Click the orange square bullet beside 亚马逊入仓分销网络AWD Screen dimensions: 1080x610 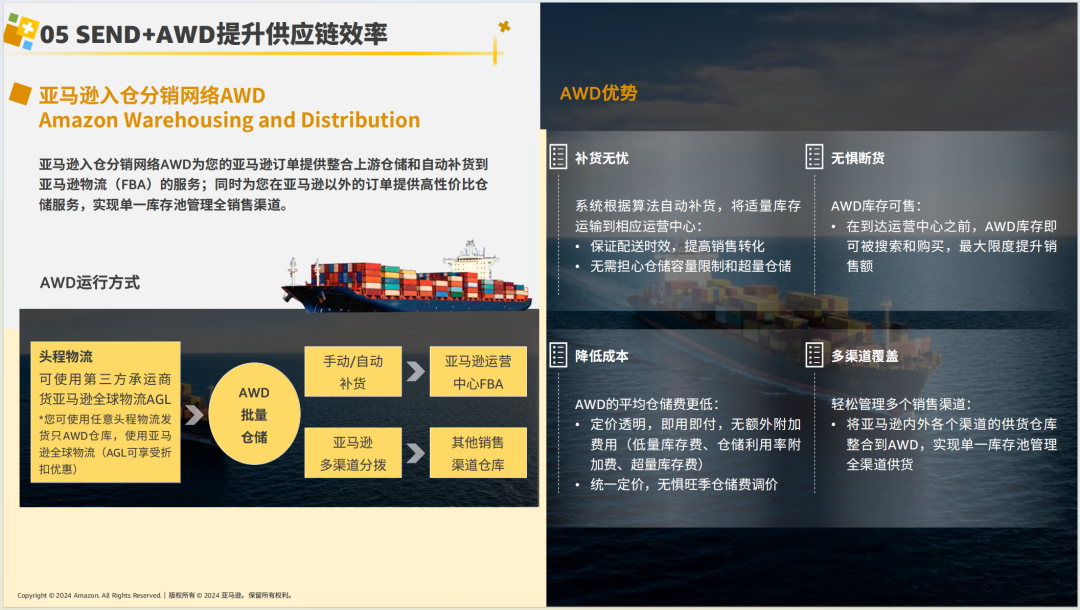pyautogui.click(x=21, y=94)
